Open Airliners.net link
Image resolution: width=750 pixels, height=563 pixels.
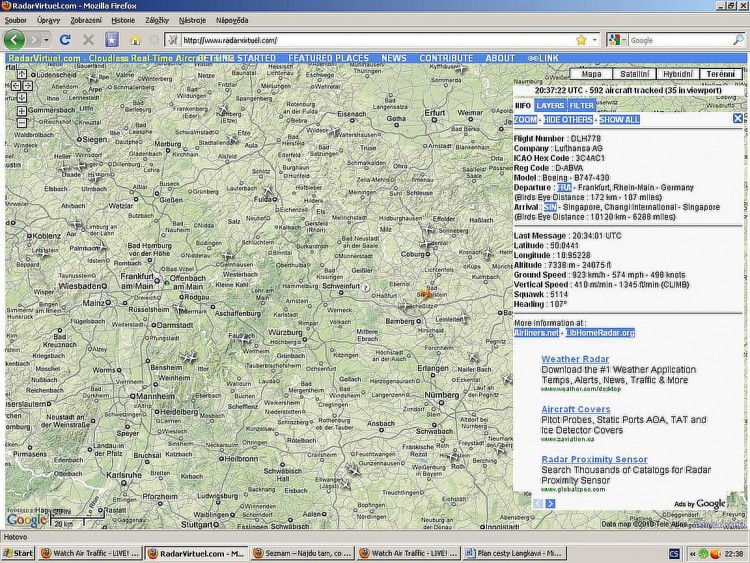point(536,332)
